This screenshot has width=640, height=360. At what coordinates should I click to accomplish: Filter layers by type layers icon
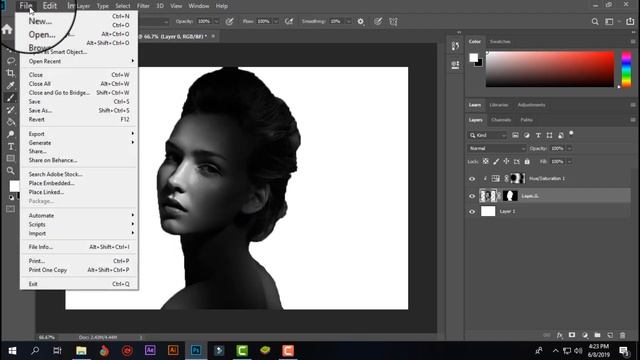coord(538,135)
